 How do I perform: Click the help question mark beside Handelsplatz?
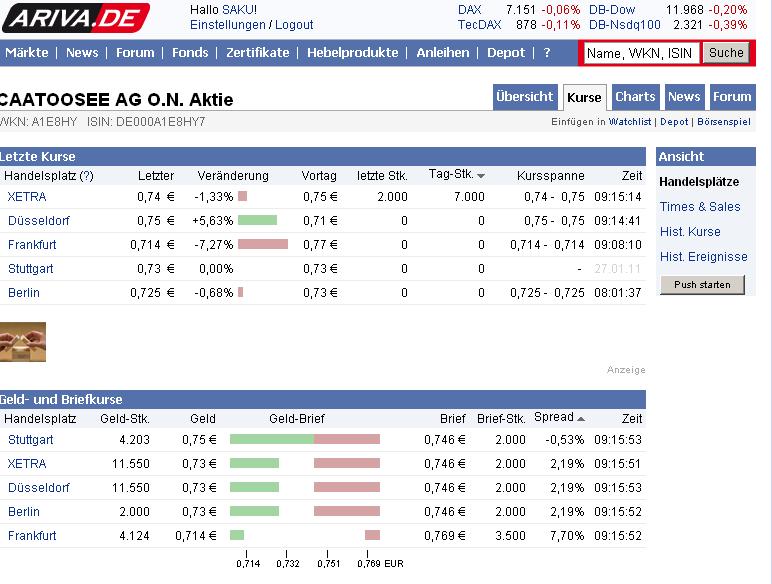pos(87,176)
